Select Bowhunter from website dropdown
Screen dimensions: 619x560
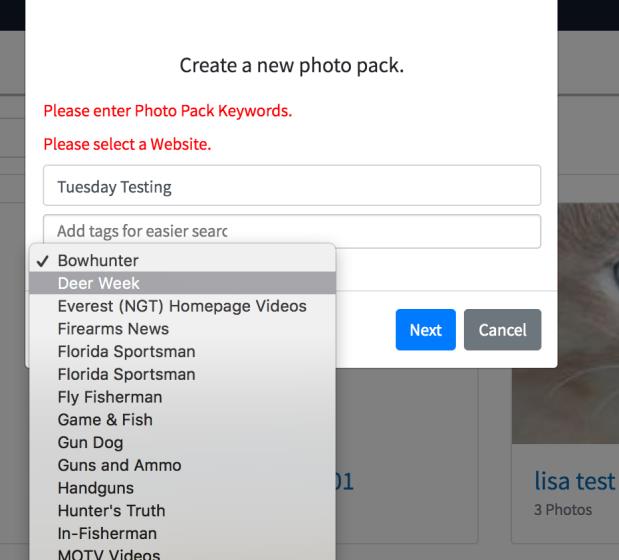coord(182,260)
